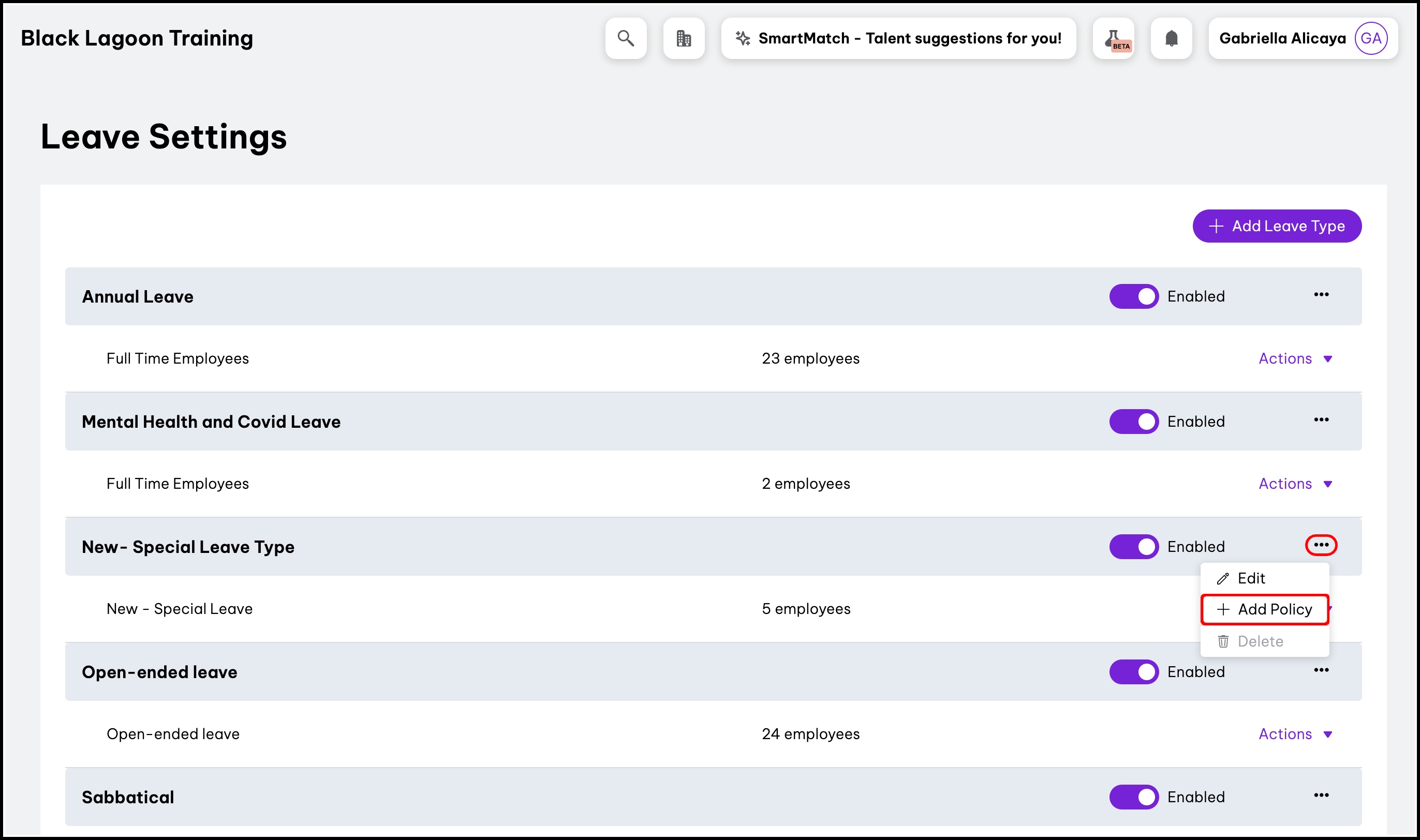Switch off the Sabbatical enabled toggle
Viewport: 1420px width, 840px height.
coord(1133,797)
